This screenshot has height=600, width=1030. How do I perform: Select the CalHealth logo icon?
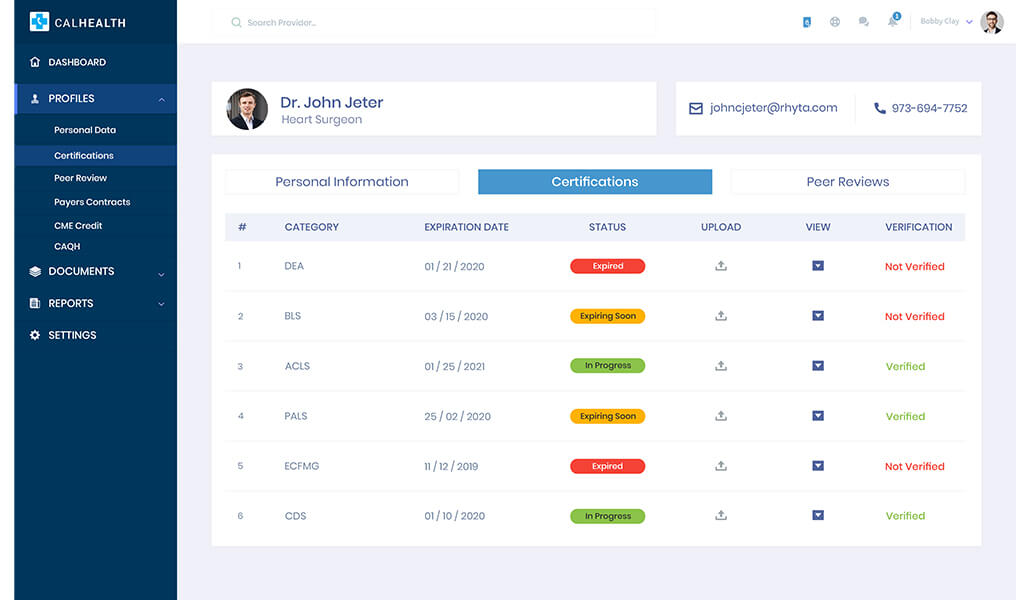39,21
